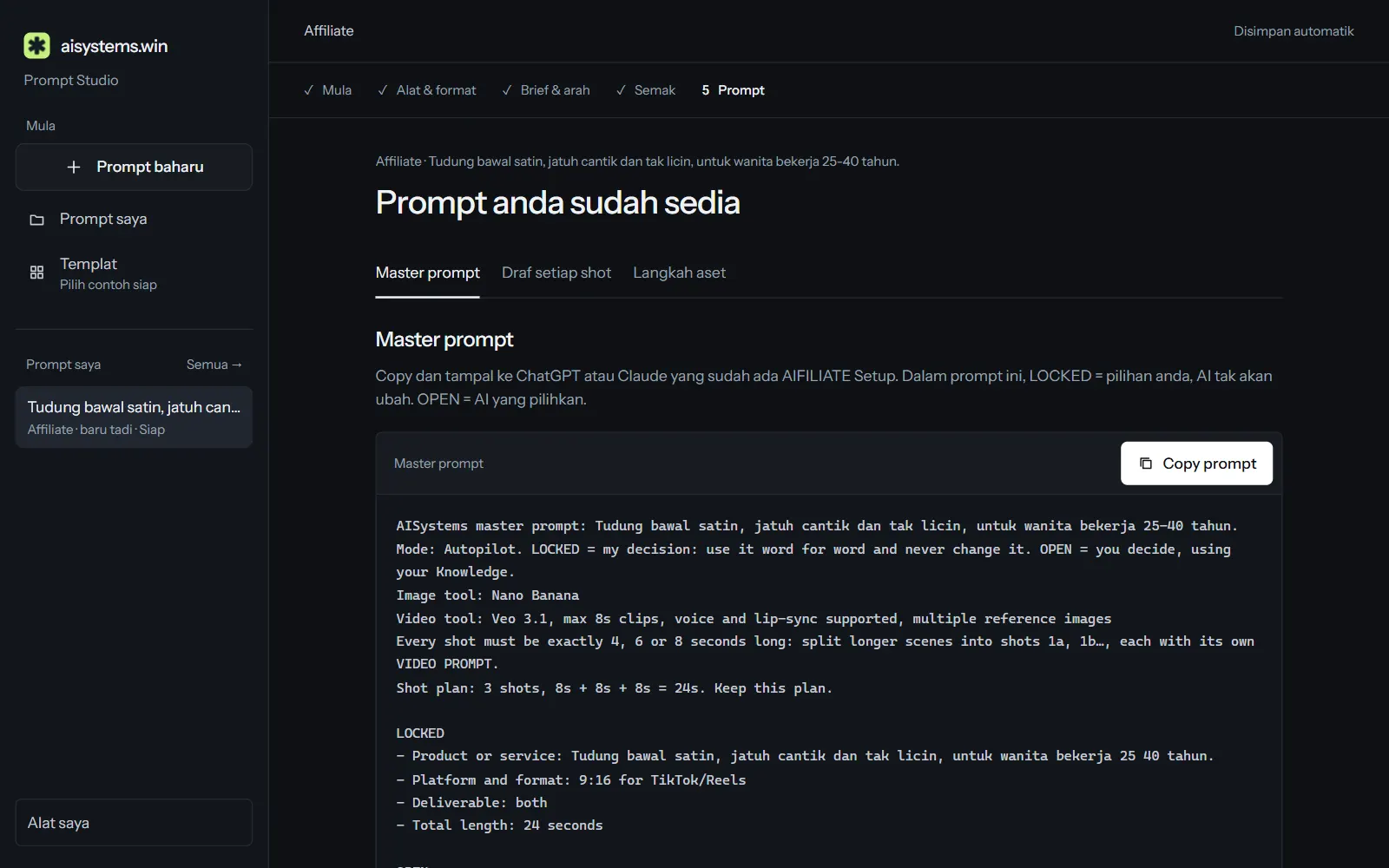Click the checkmark beside Alat & format
1389x868 pixels.
(383, 90)
